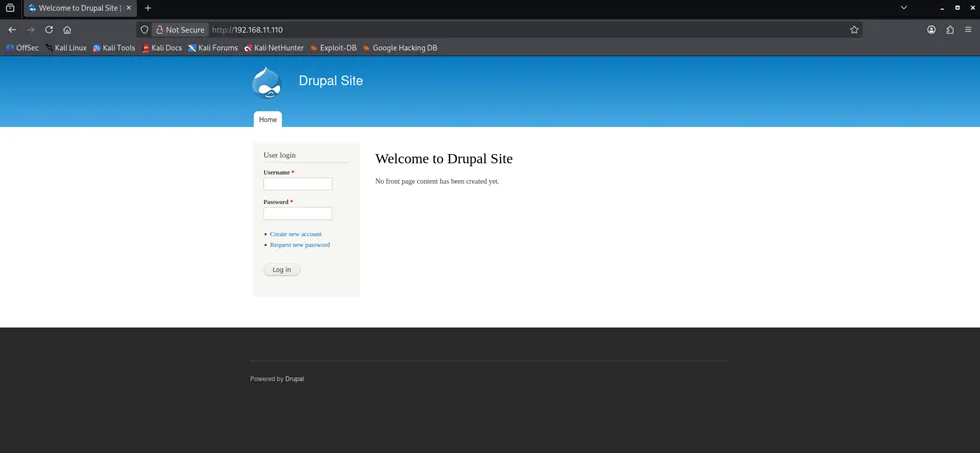
Task: Click the Drupal link in footer
Action: click(295, 379)
